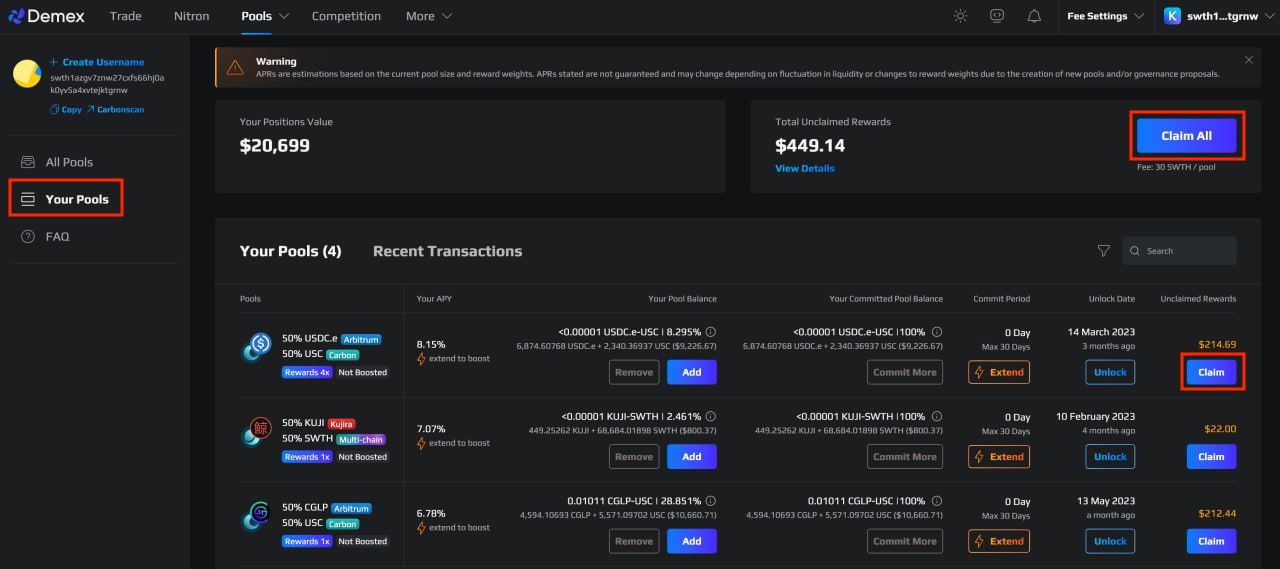
Task: Open Carbonscan link for the address
Action: point(115,109)
